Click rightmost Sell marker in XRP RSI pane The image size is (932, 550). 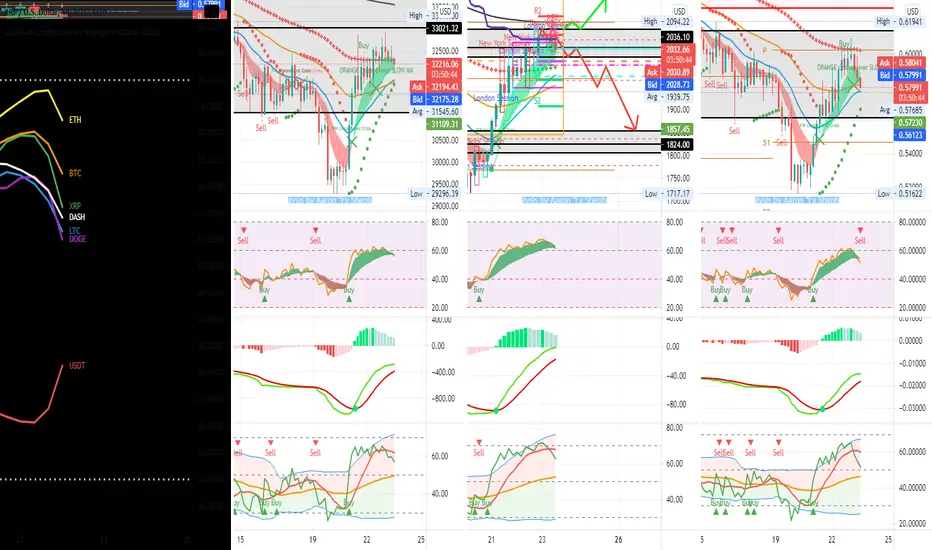click(860, 236)
